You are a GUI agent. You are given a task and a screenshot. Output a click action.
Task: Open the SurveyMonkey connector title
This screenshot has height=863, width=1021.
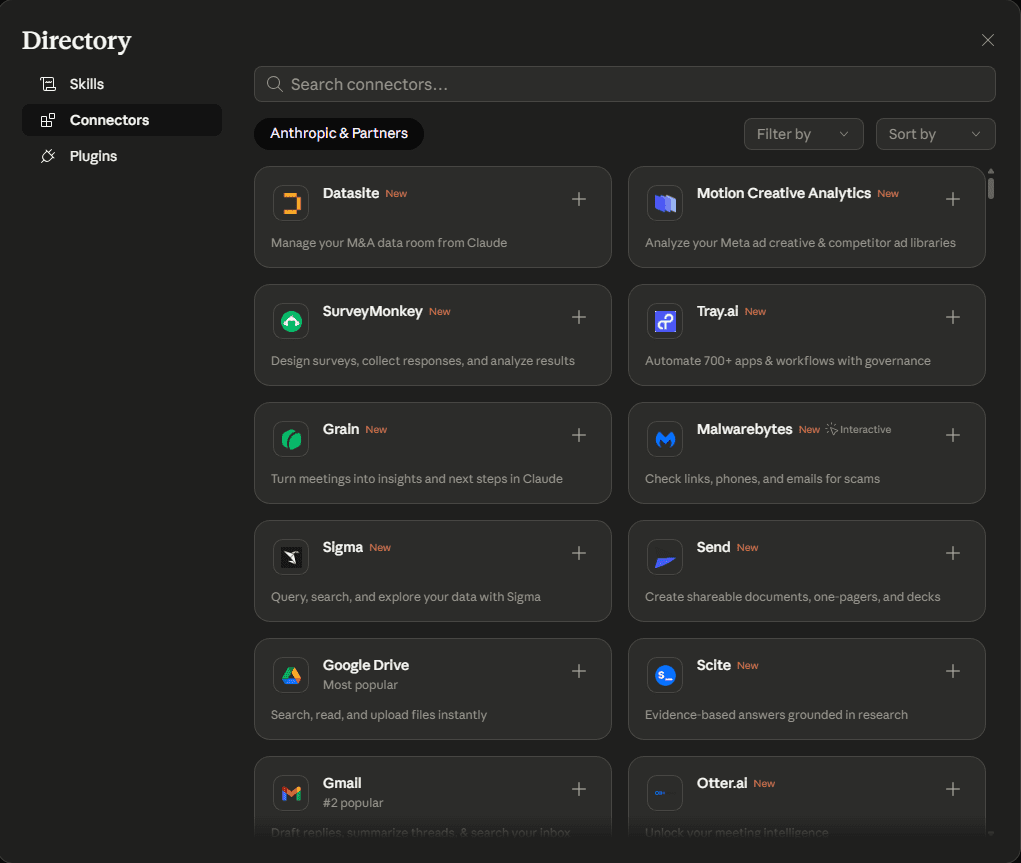(372, 311)
